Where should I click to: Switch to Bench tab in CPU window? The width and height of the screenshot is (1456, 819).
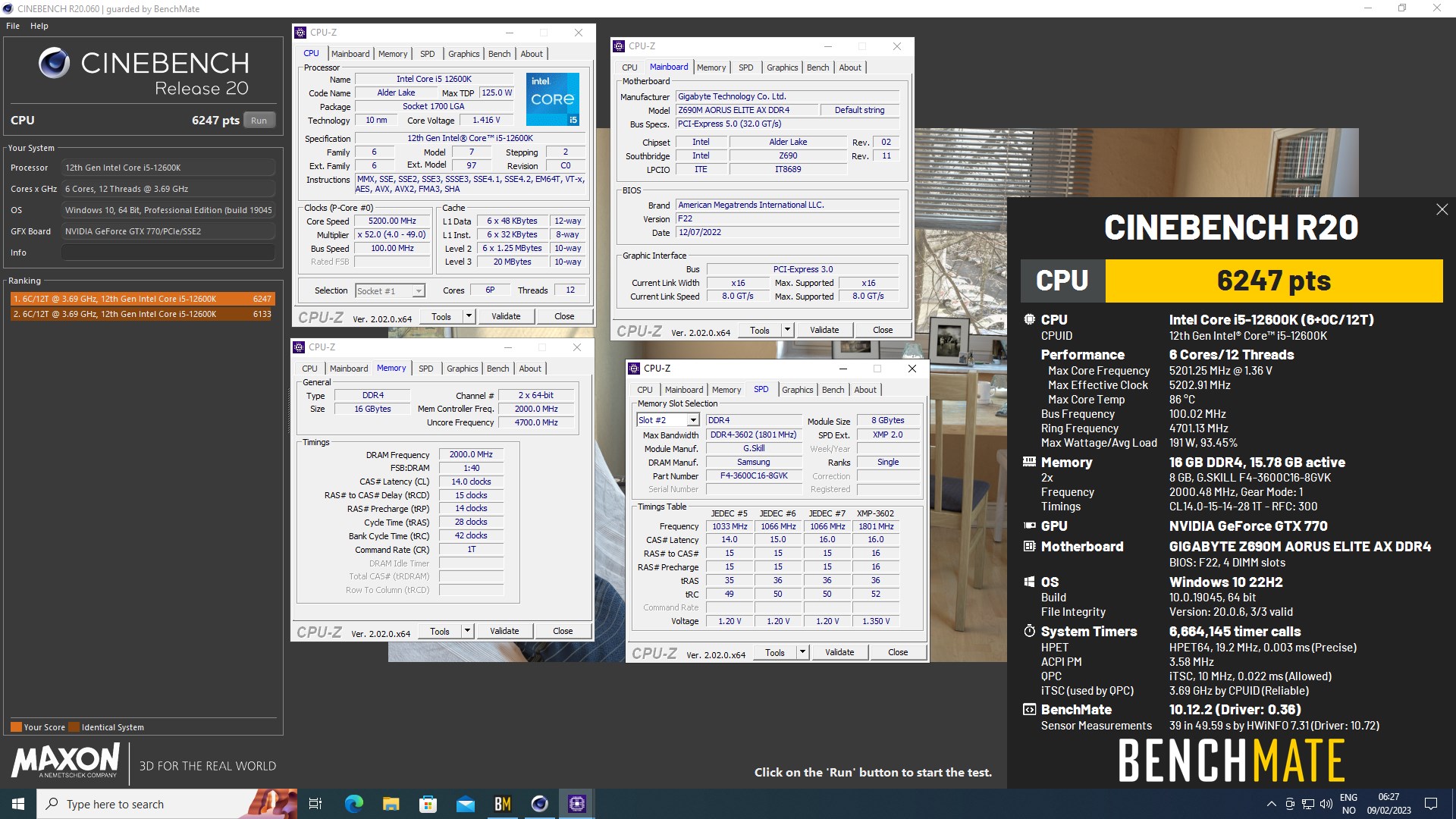tap(499, 54)
